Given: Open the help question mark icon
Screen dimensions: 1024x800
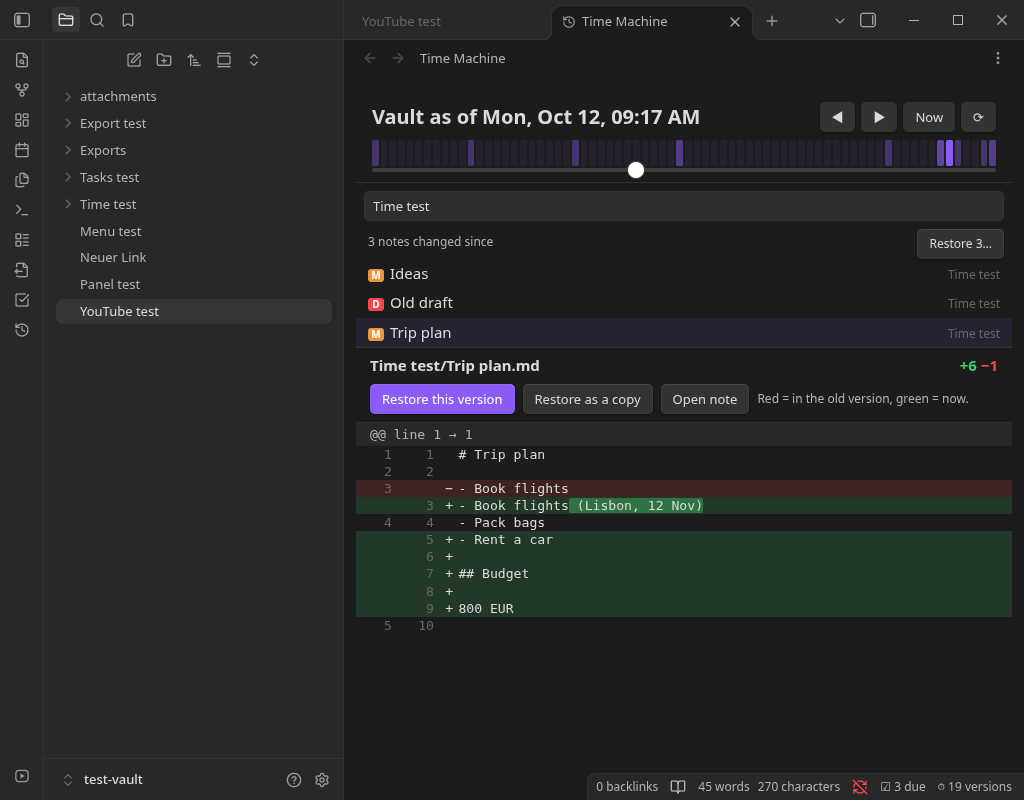Looking at the screenshot, I should (294, 780).
